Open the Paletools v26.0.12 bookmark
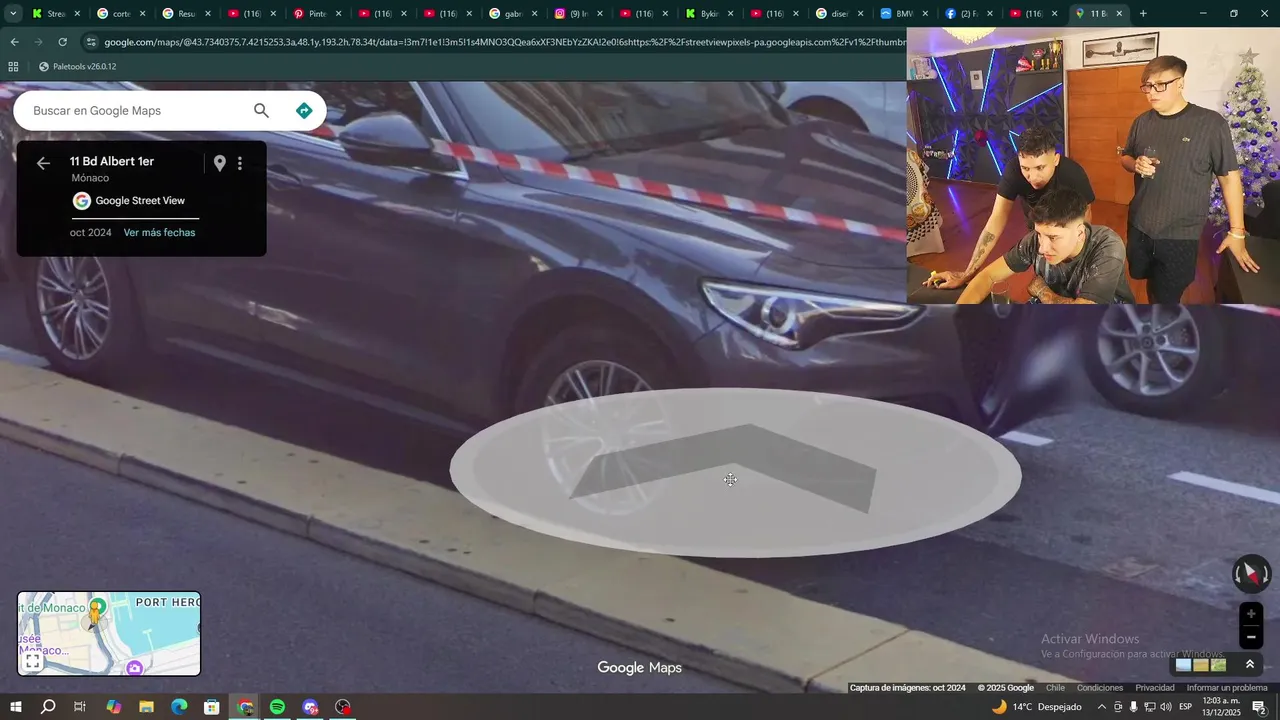The image size is (1280, 720). point(77,67)
